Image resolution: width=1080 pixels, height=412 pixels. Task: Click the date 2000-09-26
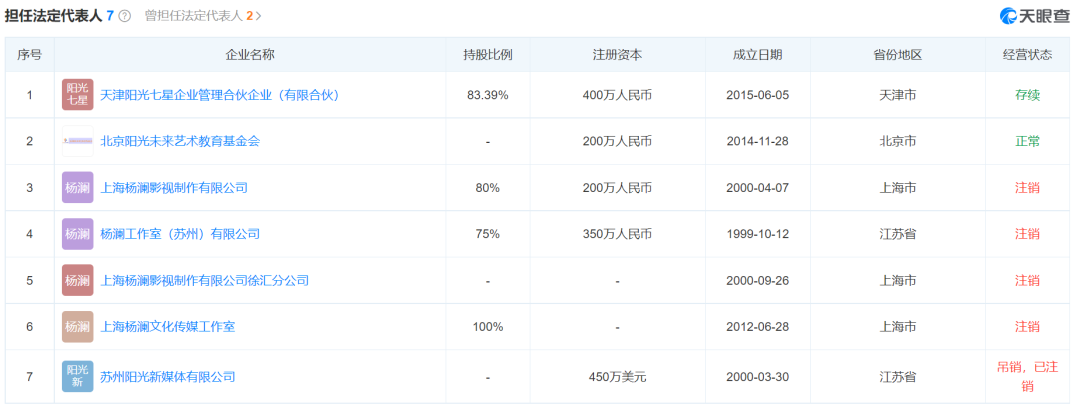[757, 280]
